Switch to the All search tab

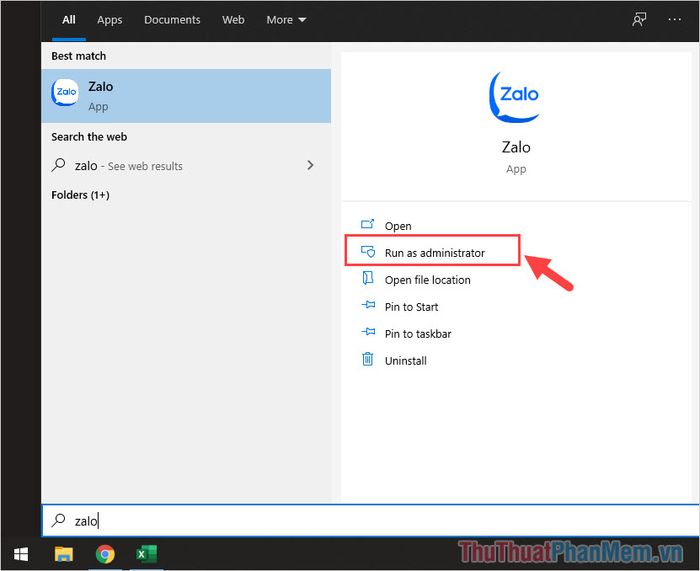(69, 20)
